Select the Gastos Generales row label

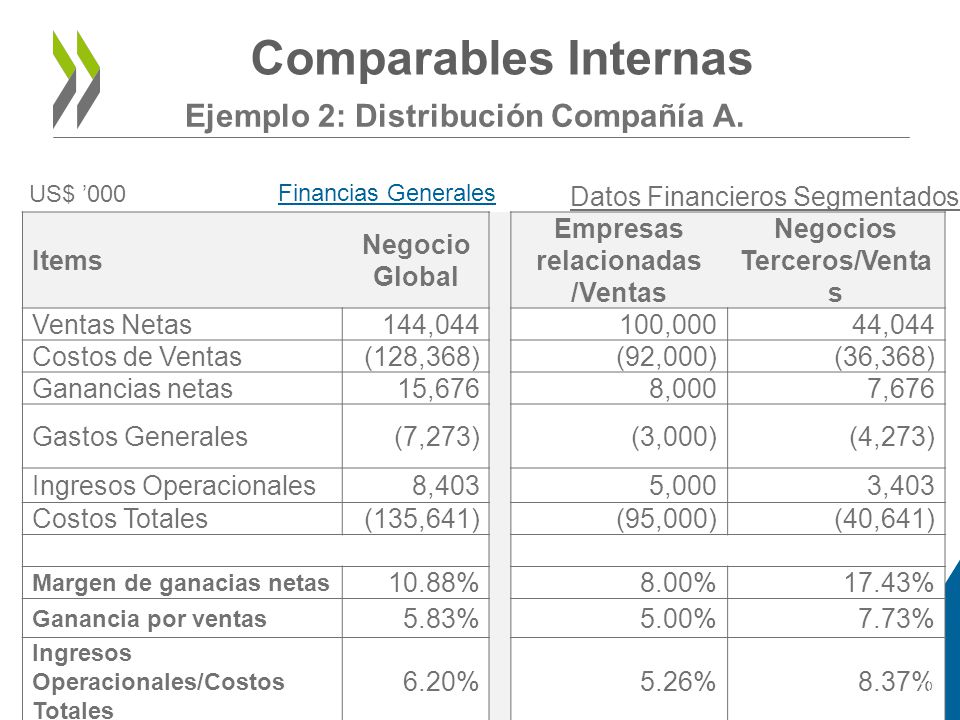pos(140,437)
